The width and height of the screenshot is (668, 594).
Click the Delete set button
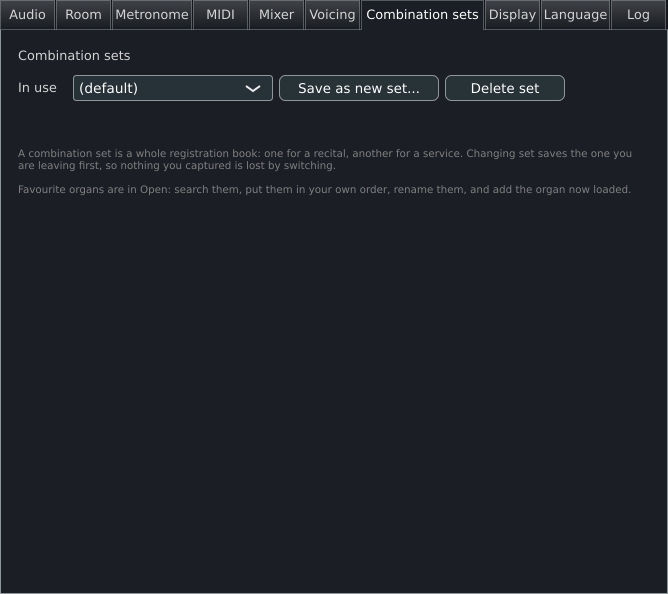pyautogui.click(x=505, y=88)
